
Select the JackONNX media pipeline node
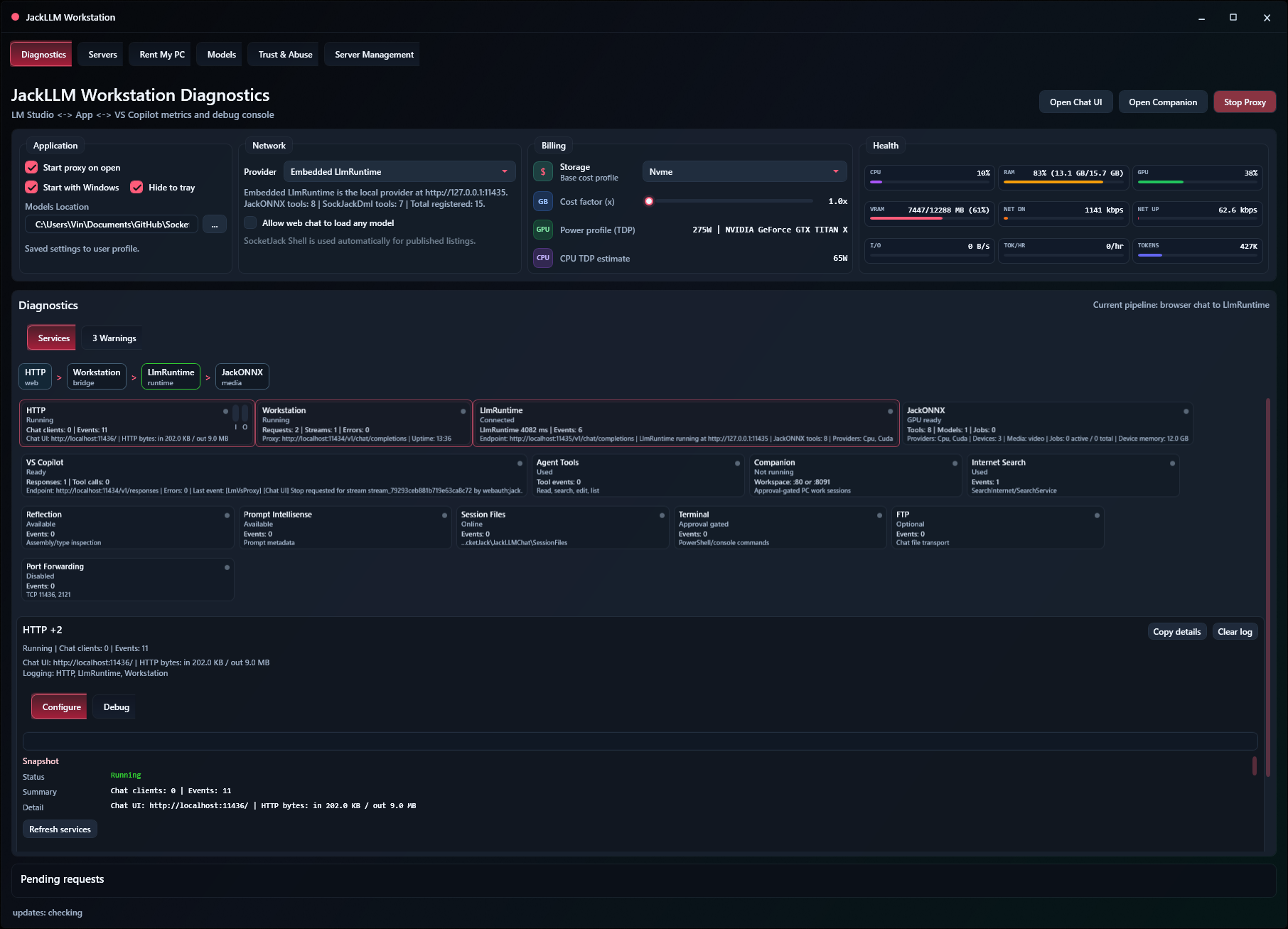[242, 377]
